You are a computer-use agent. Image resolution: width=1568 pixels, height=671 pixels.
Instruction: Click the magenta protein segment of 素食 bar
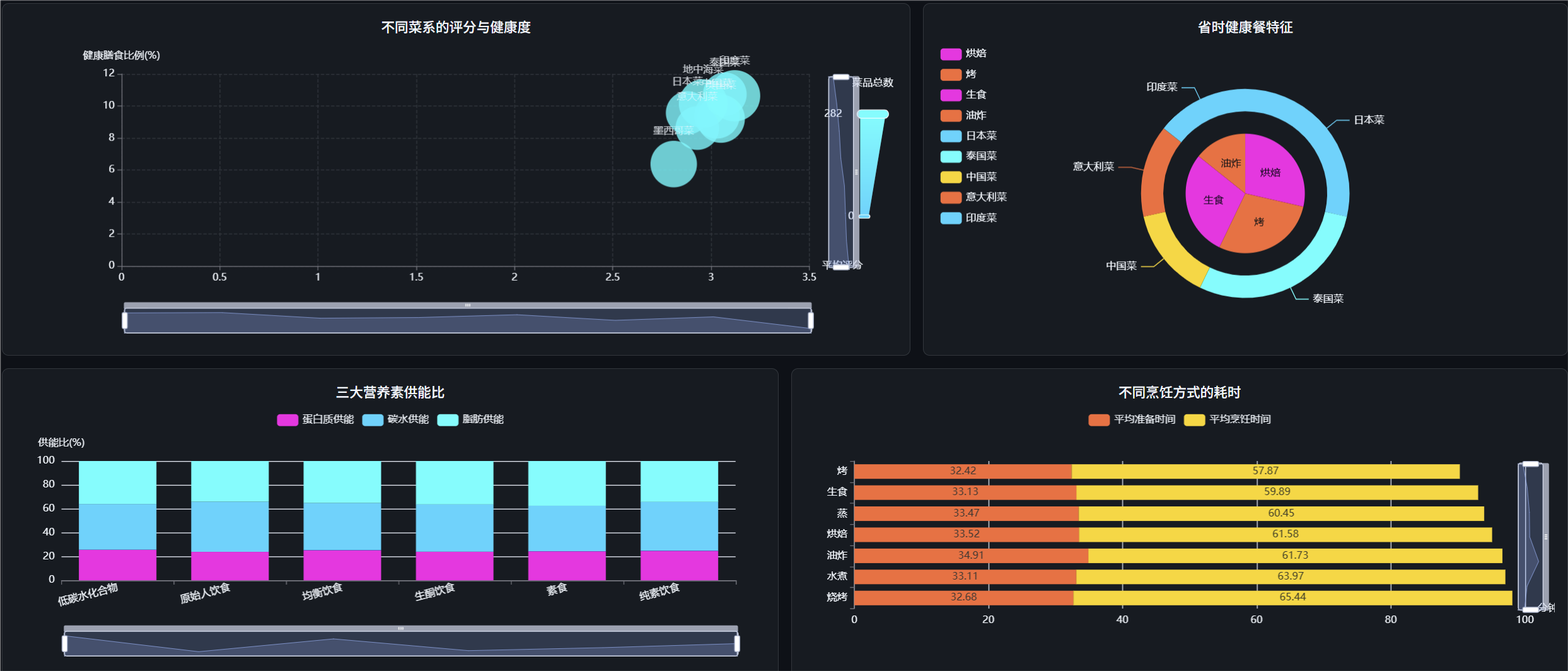pyautogui.click(x=567, y=566)
